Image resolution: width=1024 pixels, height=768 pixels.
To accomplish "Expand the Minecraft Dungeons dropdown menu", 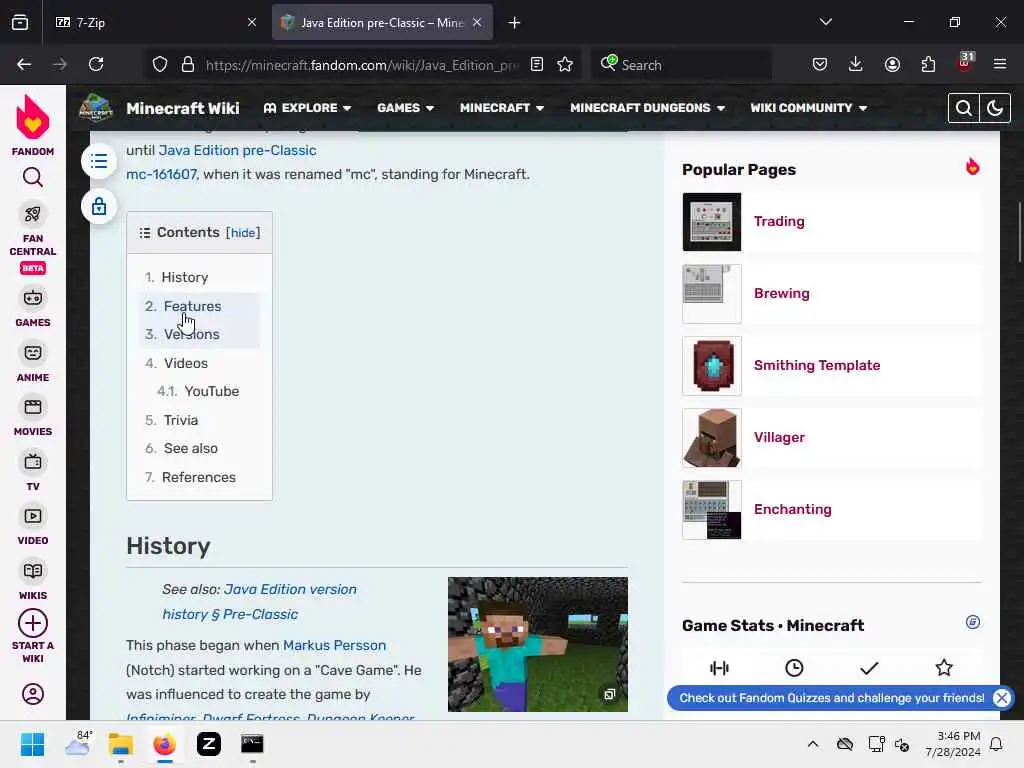I will 647,108.
